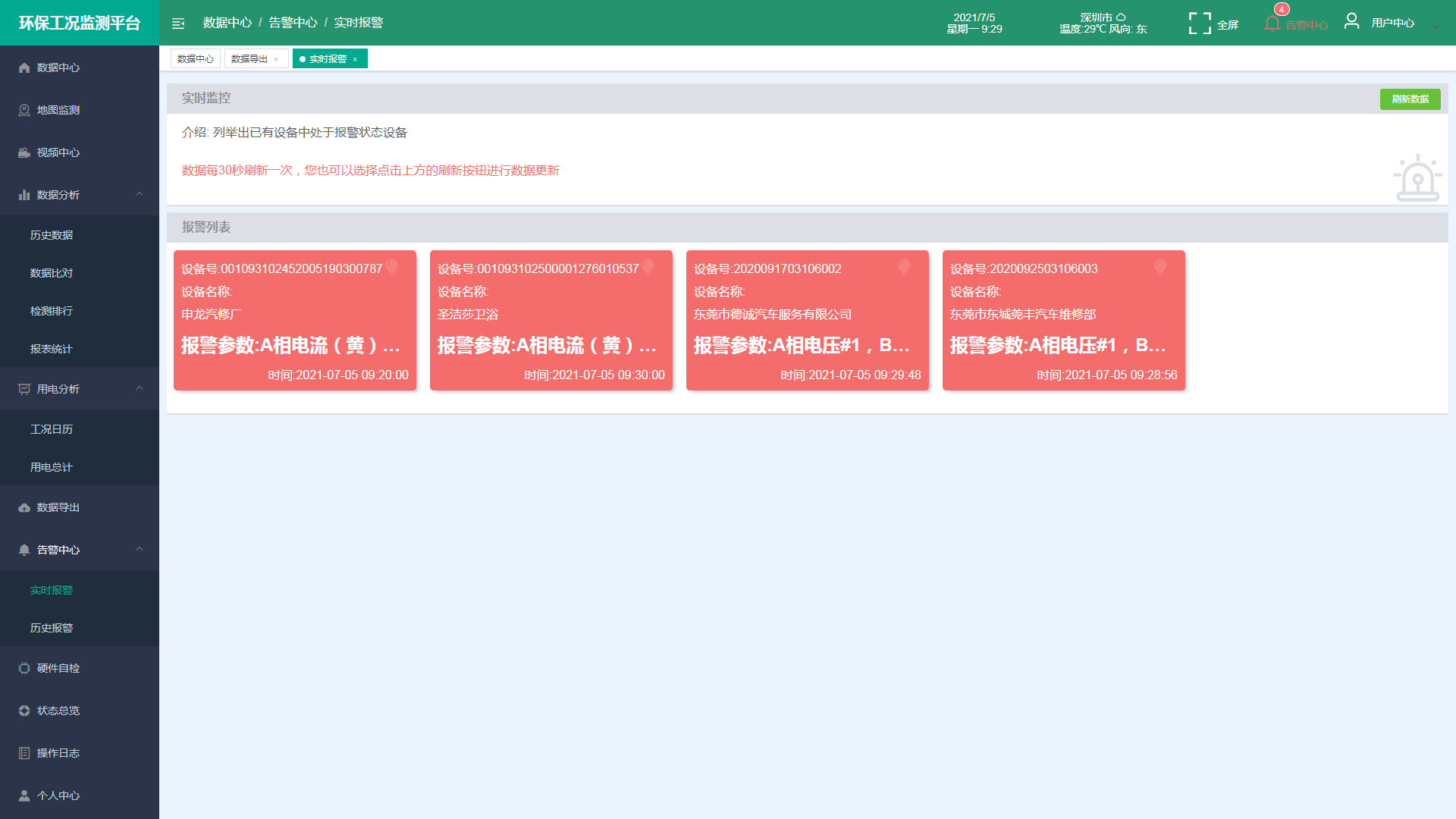
Task: Open the alarm bell notification icon
Action: 1272,24
